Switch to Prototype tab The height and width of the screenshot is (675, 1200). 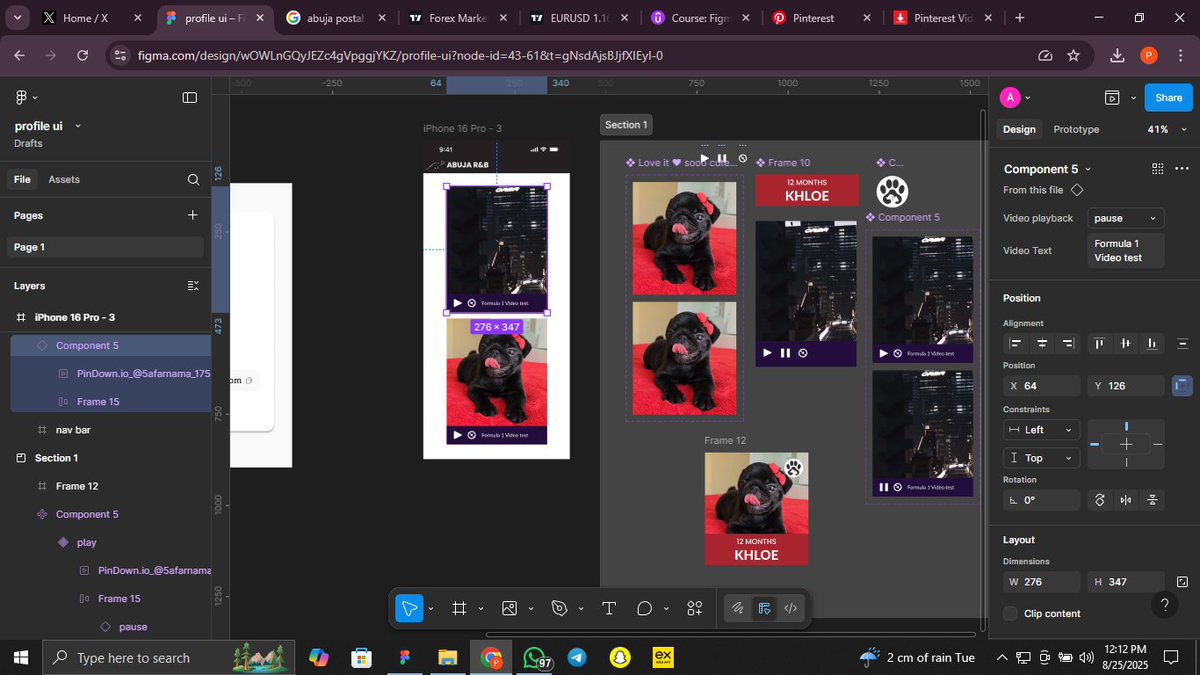[1076, 129]
